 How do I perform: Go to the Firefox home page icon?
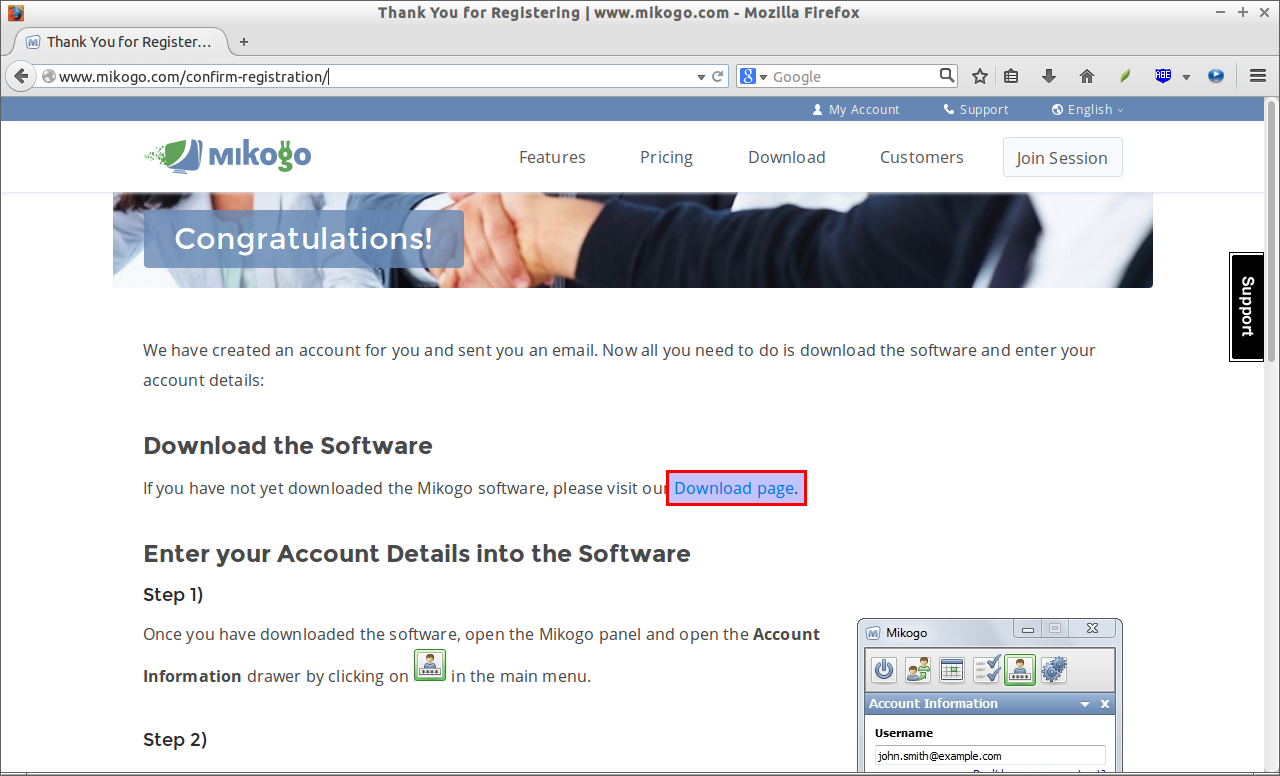1087,76
